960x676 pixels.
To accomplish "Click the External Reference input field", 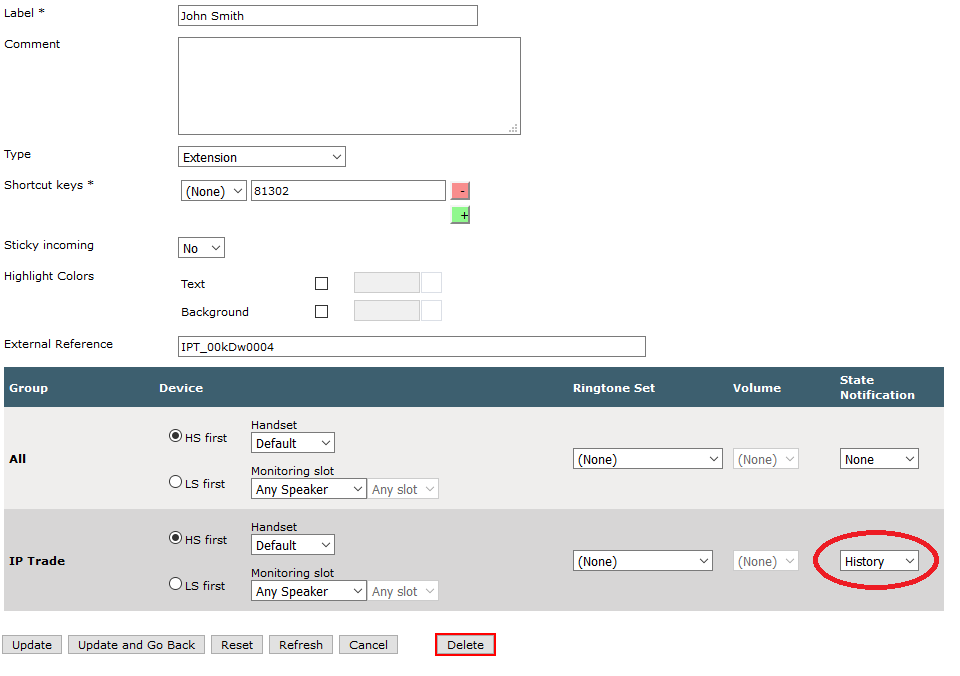I will [412, 347].
